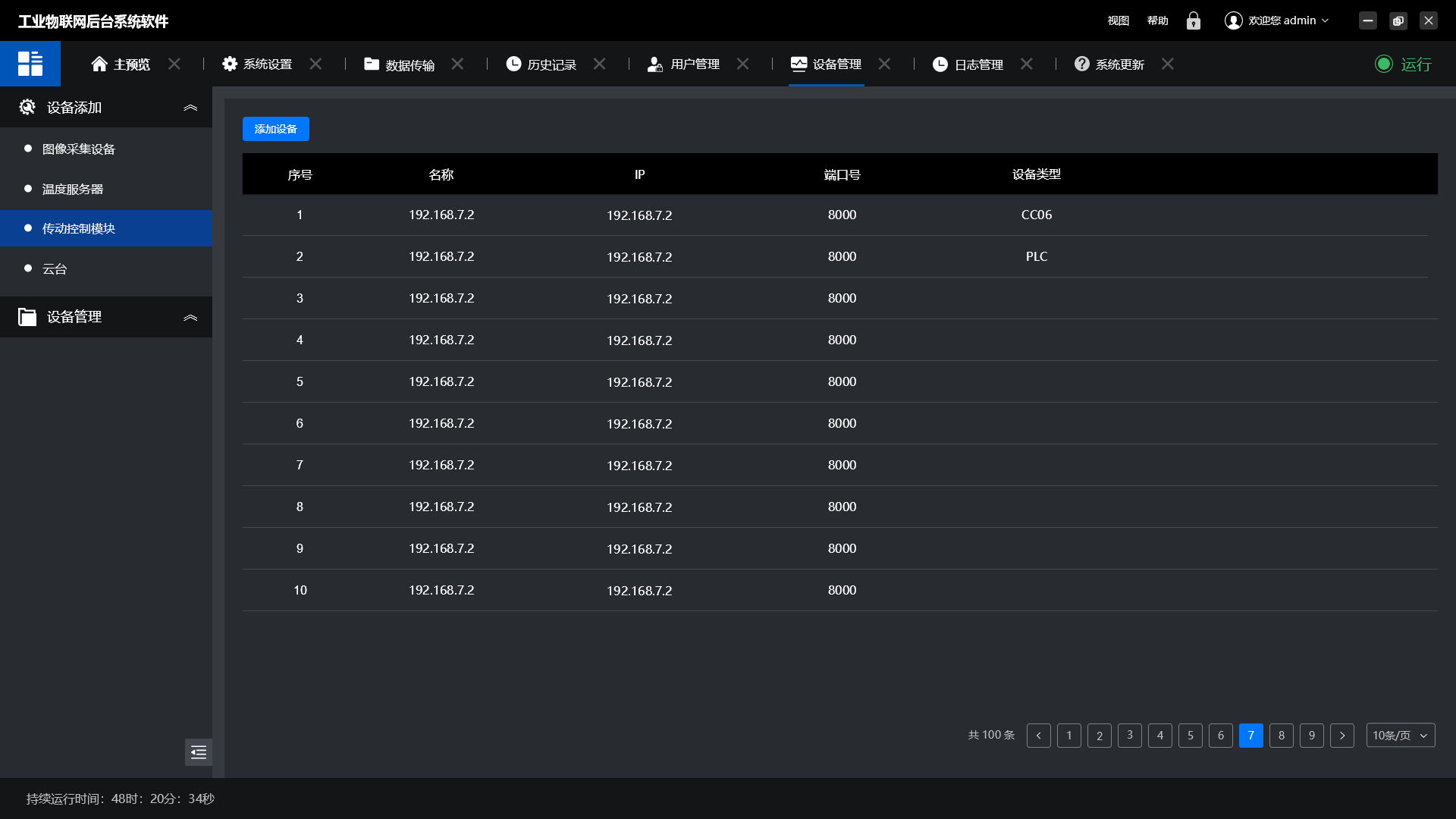Open the 帮助 menu
The width and height of the screenshot is (1456, 819).
pyautogui.click(x=1157, y=20)
